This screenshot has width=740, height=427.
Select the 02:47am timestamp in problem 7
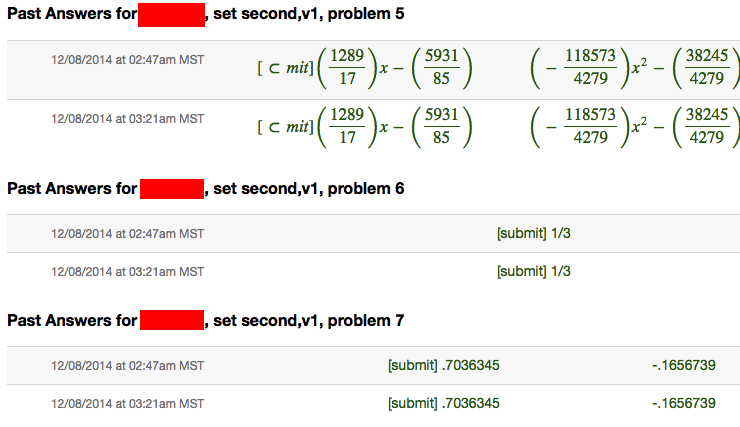pos(127,366)
